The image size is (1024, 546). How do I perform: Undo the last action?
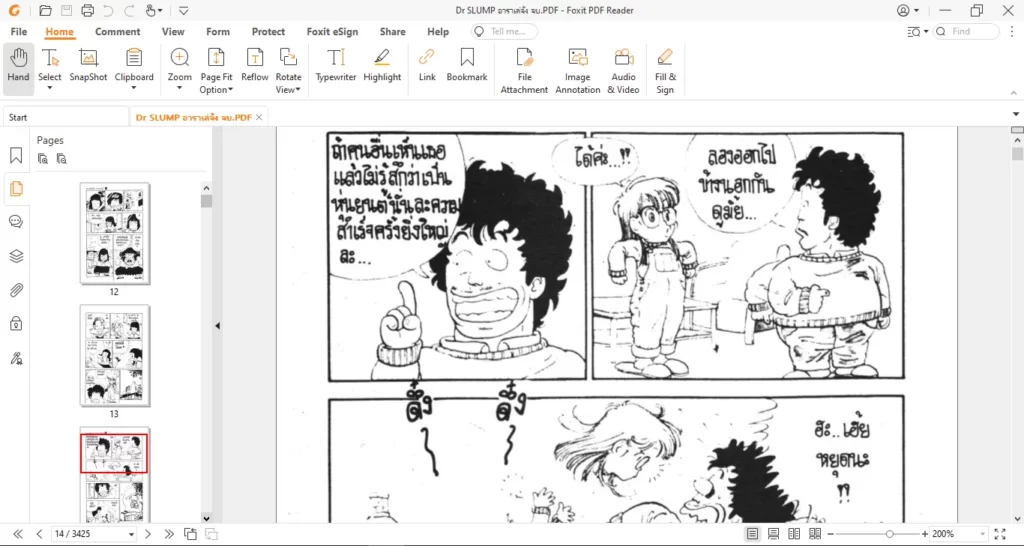click(x=108, y=10)
